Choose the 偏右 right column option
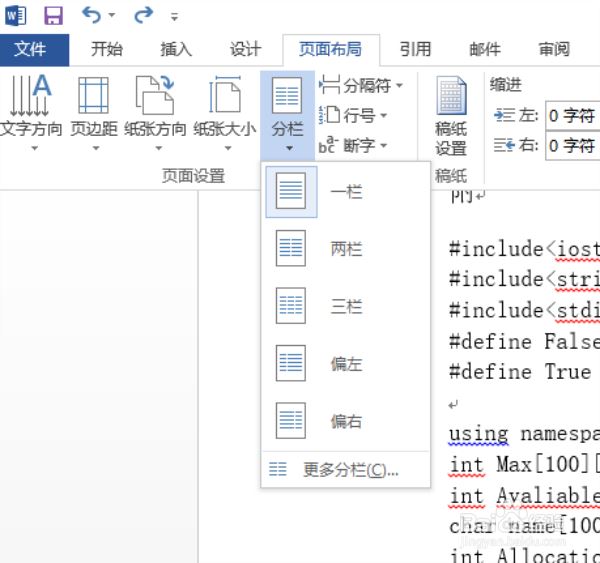The image size is (600, 563). 346,421
